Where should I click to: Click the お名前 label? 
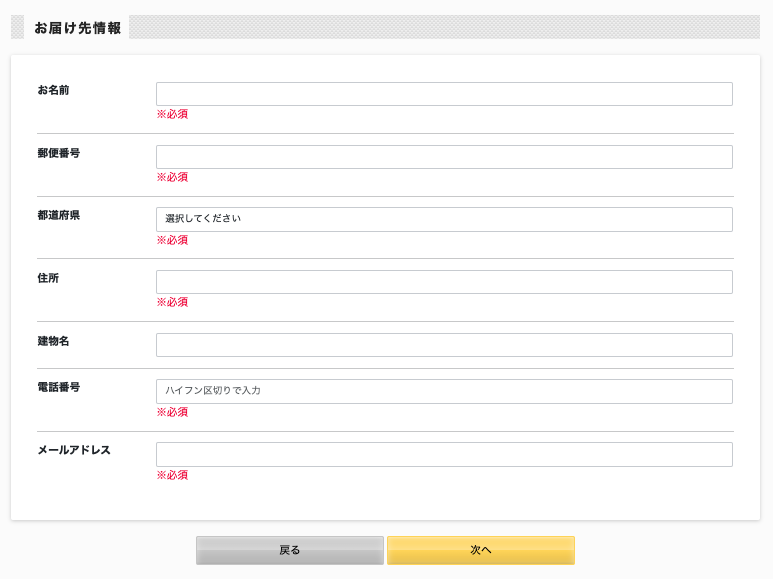click(53, 90)
